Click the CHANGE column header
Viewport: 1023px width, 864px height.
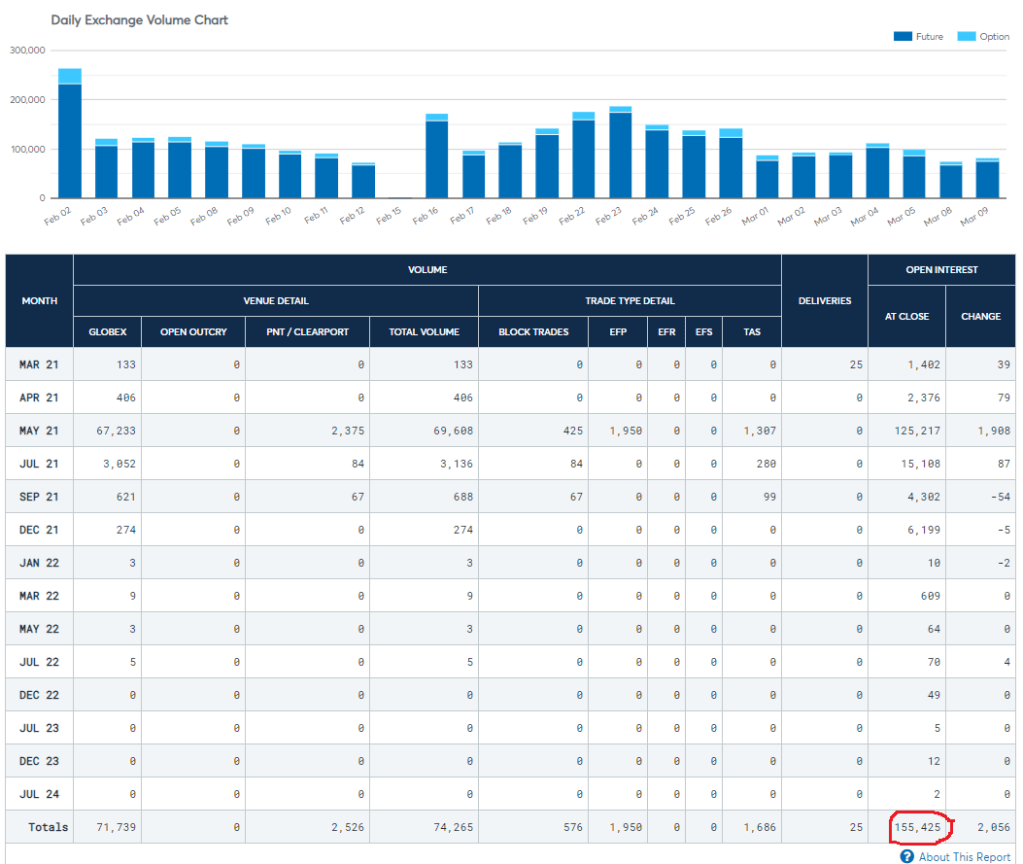(x=980, y=316)
